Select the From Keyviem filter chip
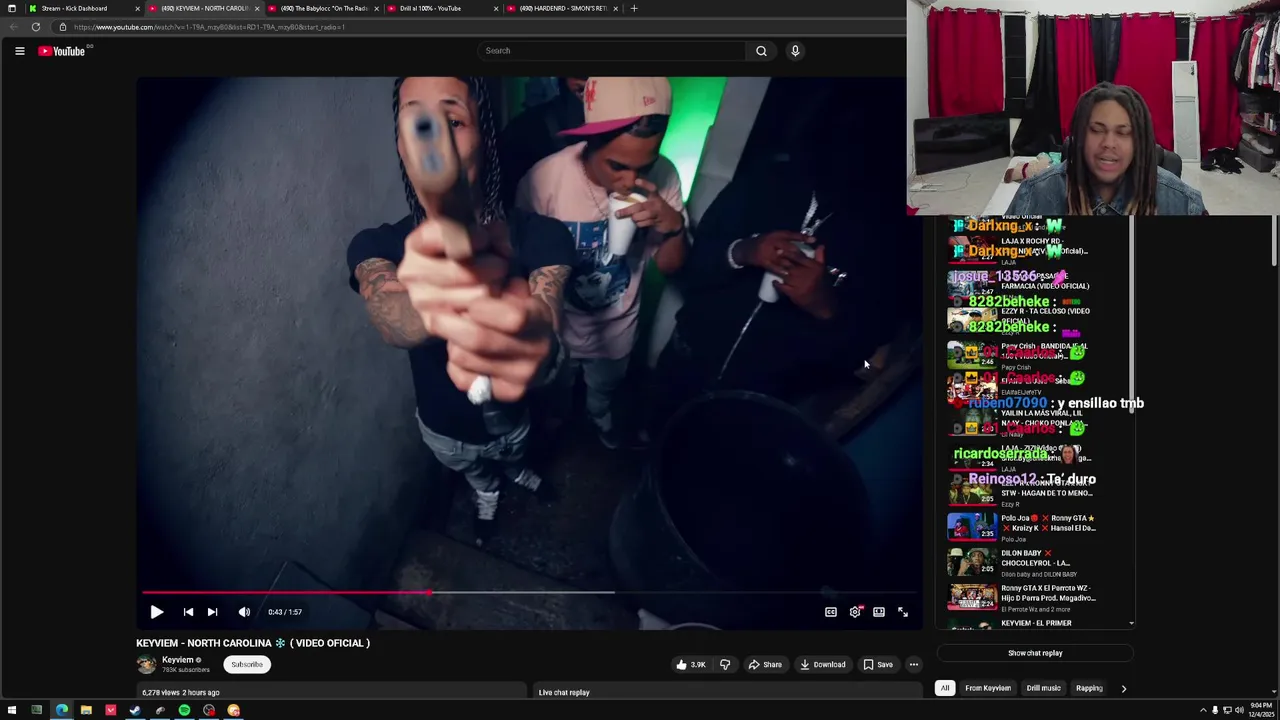The height and width of the screenshot is (720, 1280). tap(988, 688)
